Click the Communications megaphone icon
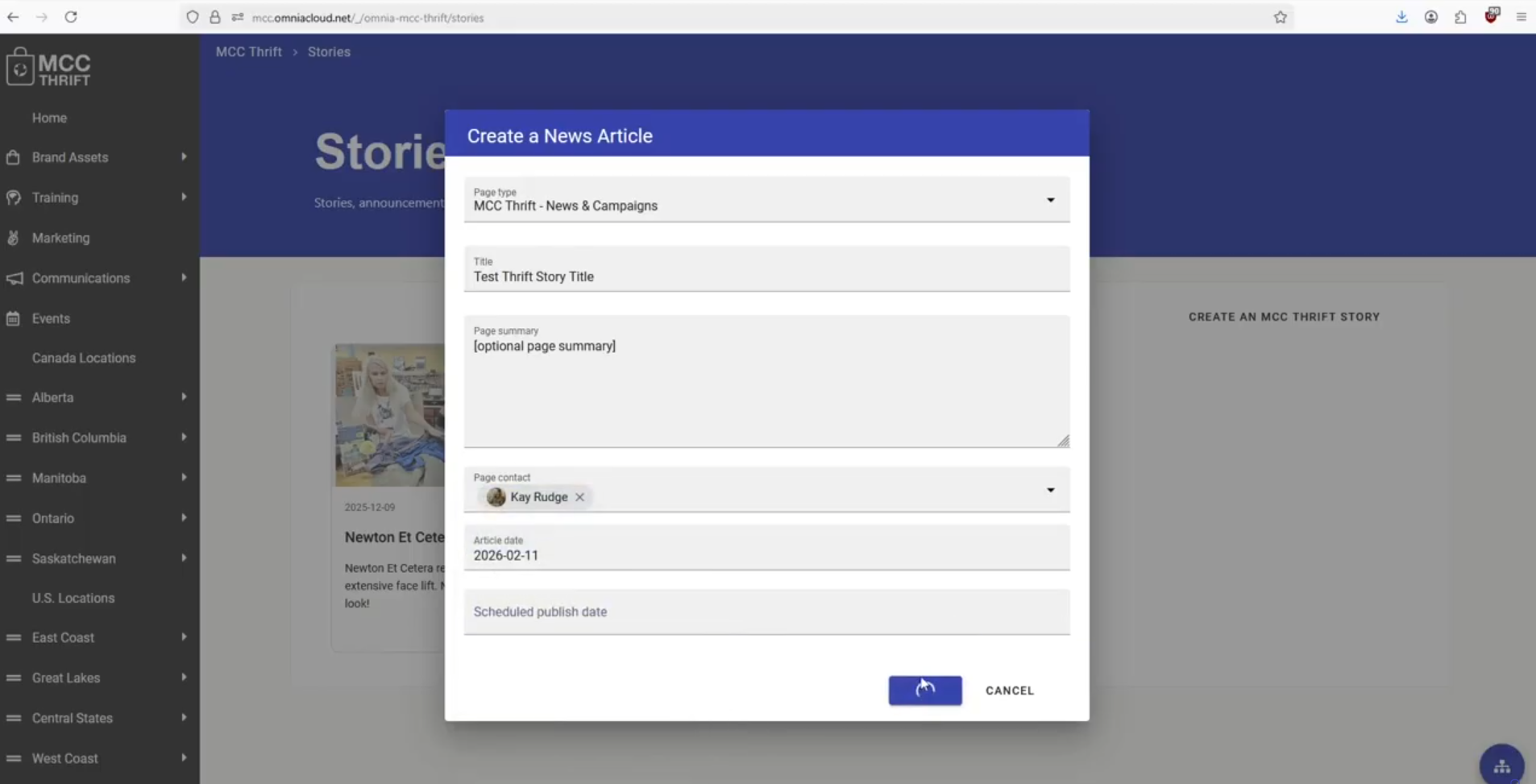Screen dimensions: 1536x784 (14, 278)
